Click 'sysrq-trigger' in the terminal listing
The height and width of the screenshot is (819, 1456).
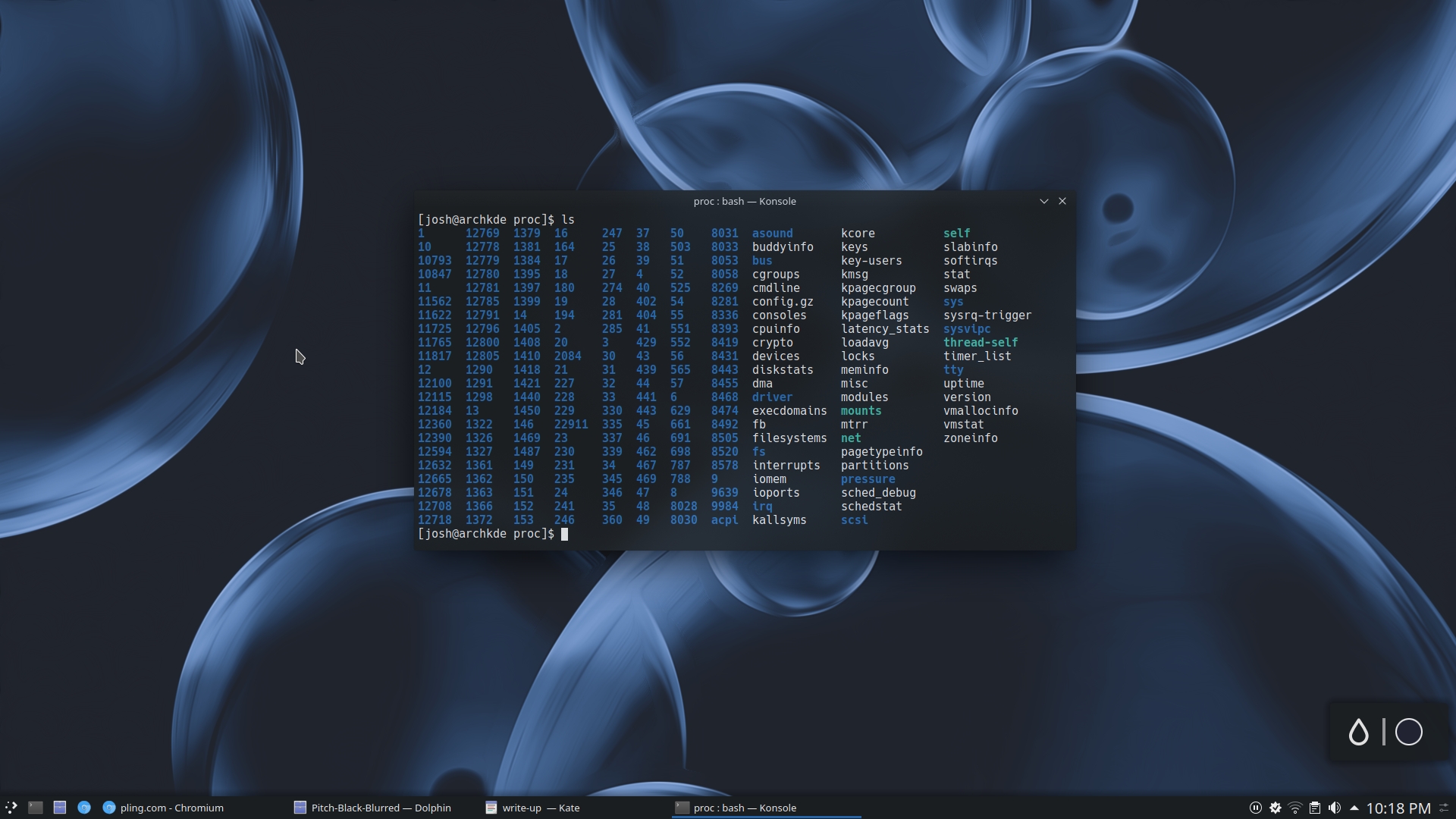987,315
